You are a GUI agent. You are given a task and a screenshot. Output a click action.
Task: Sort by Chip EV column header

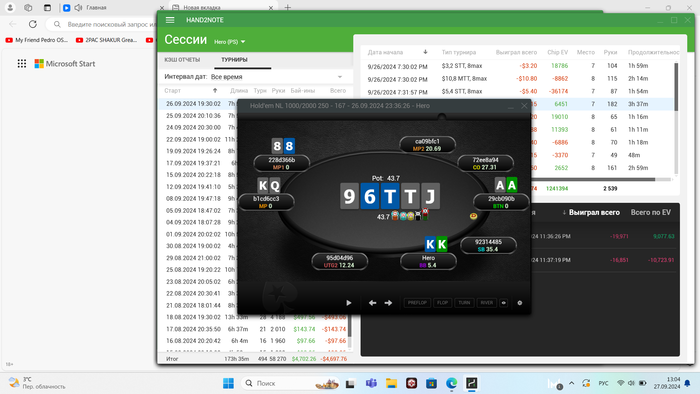coord(558,52)
